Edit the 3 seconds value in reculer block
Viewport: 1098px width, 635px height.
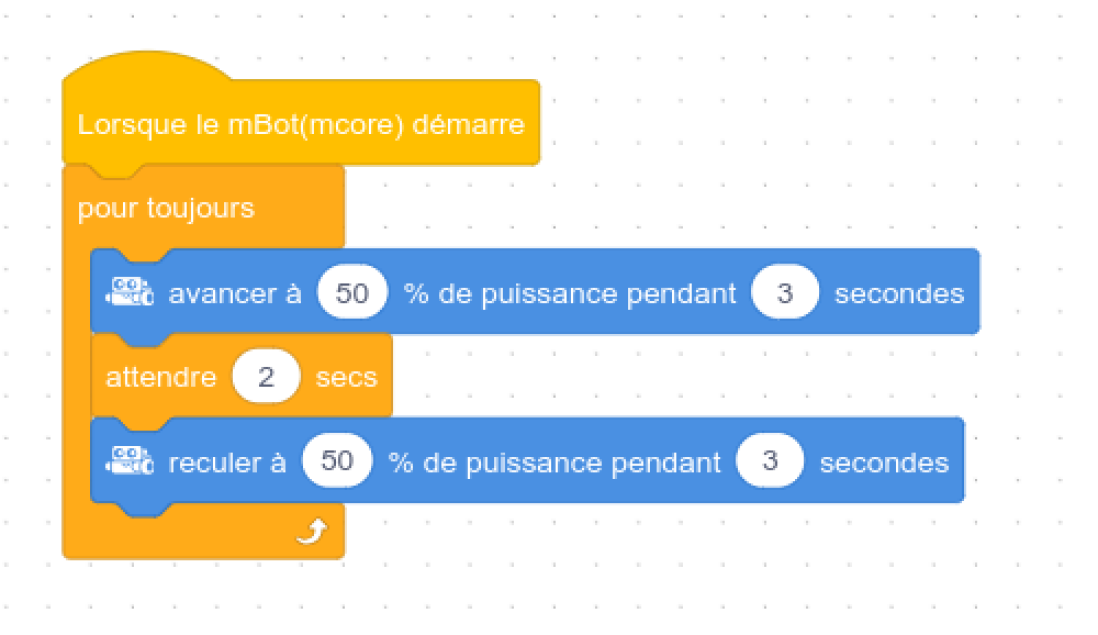click(770, 461)
